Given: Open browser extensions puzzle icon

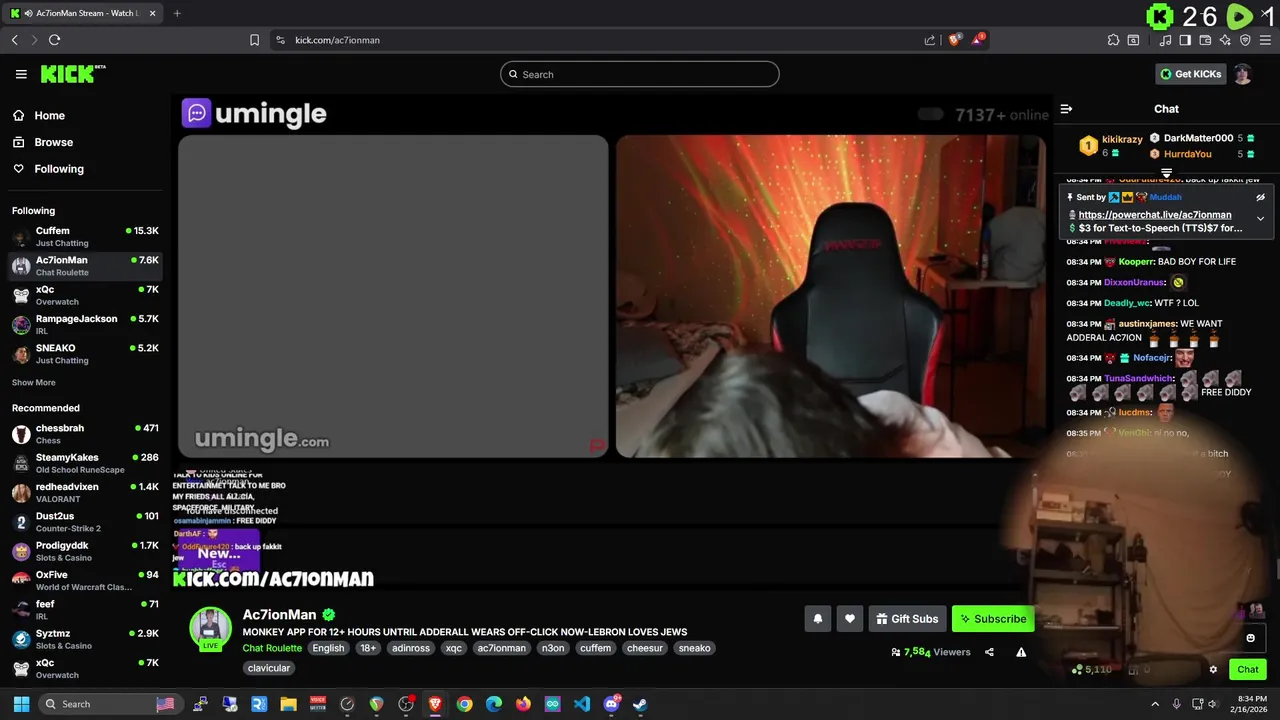Looking at the screenshot, I should point(1113,40).
